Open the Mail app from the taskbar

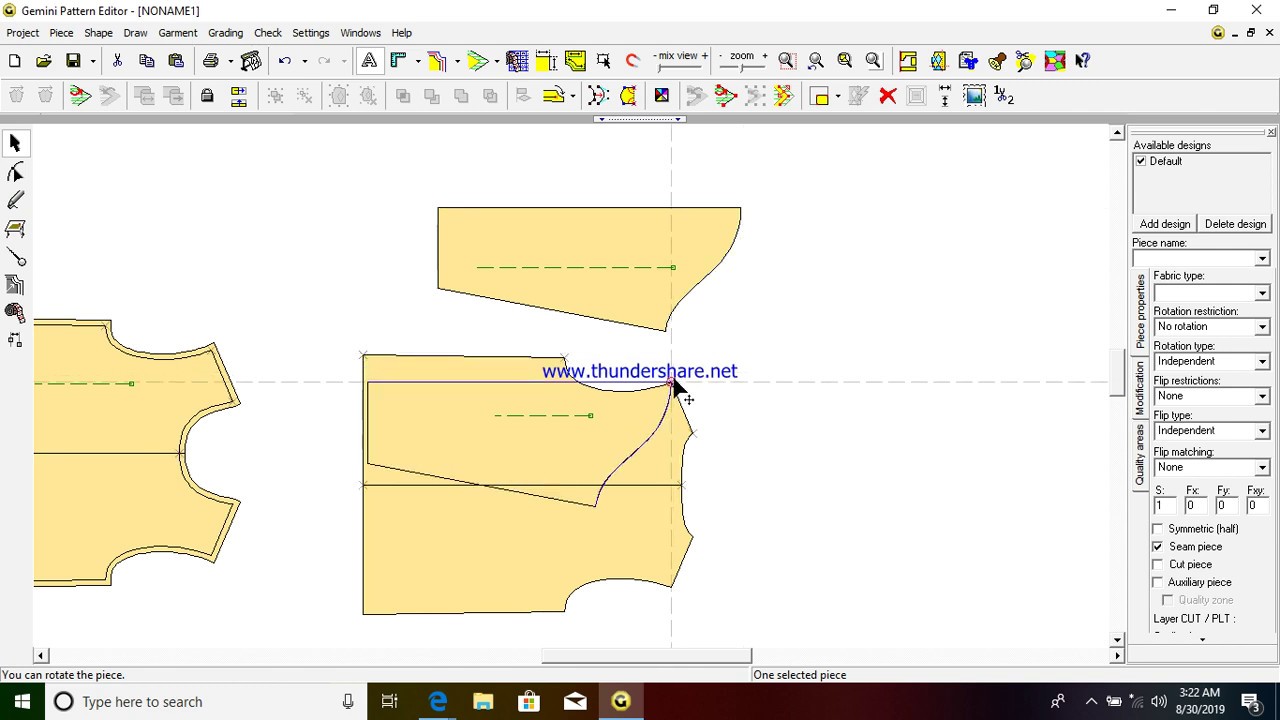coord(575,702)
